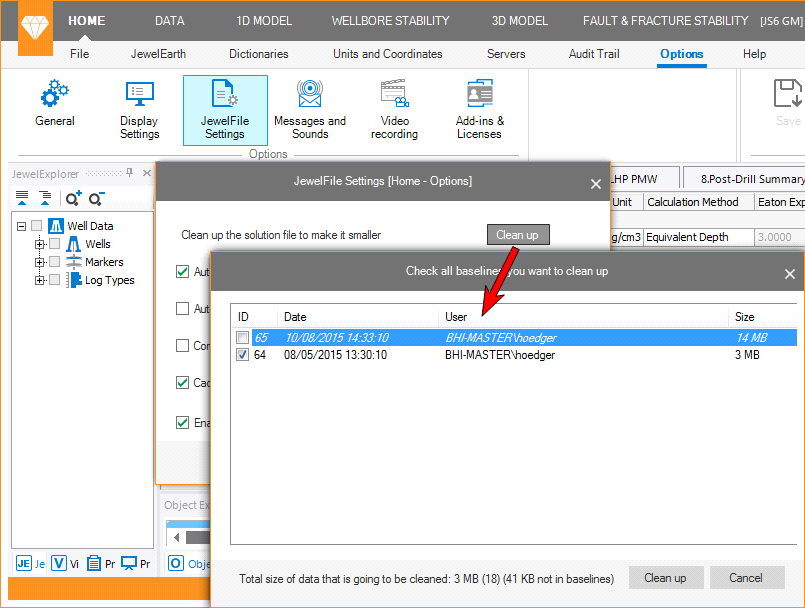Expand the Markers tree node
The image size is (805, 608).
(x=40, y=262)
